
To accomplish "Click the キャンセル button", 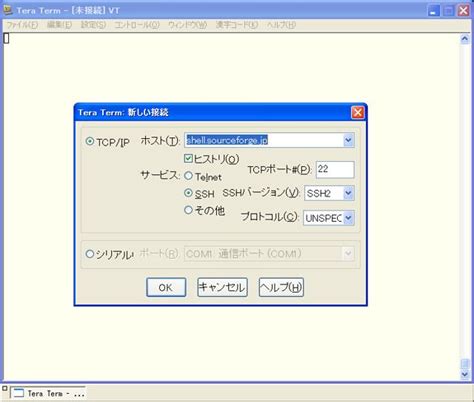I will [x=222, y=287].
